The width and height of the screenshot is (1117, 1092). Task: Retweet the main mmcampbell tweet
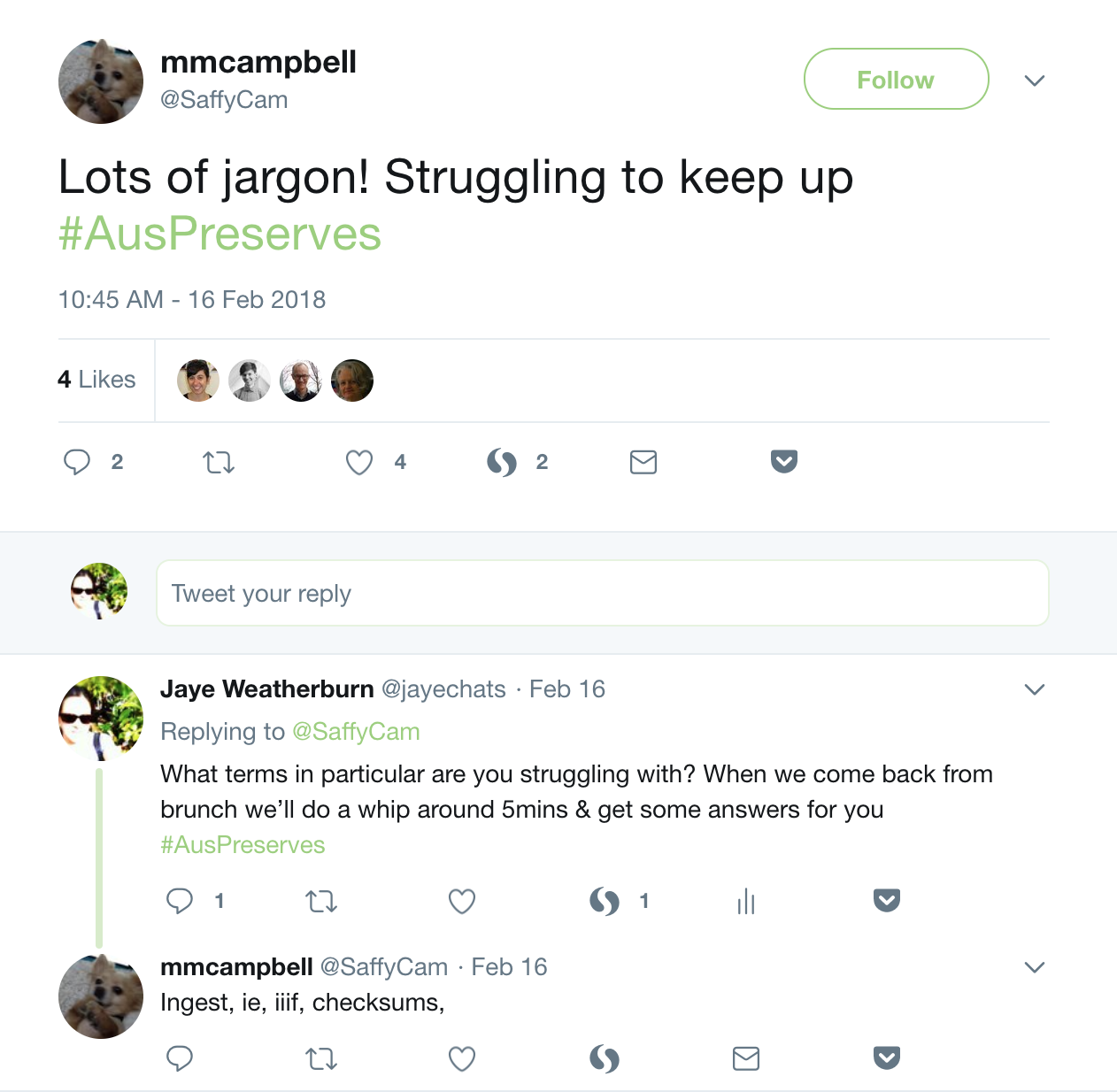(x=219, y=462)
